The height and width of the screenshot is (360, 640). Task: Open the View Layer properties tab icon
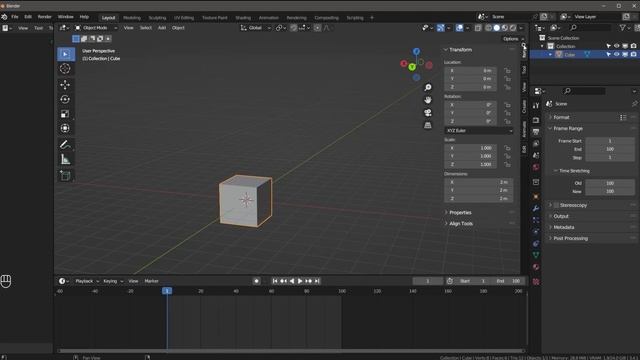pyautogui.click(x=536, y=144)
